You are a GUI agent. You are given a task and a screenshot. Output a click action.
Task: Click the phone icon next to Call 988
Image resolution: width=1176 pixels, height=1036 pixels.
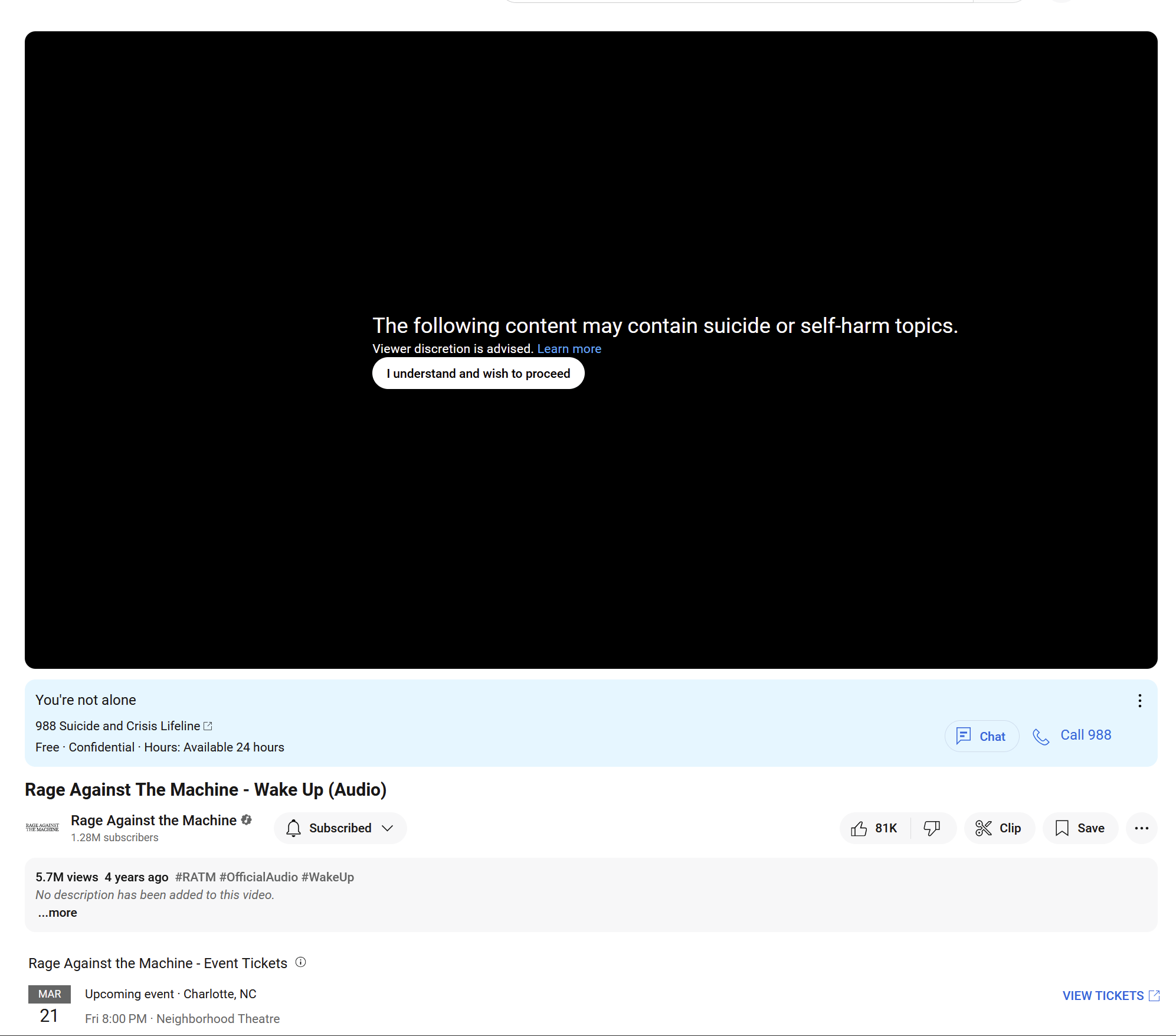click(1041, 736)
